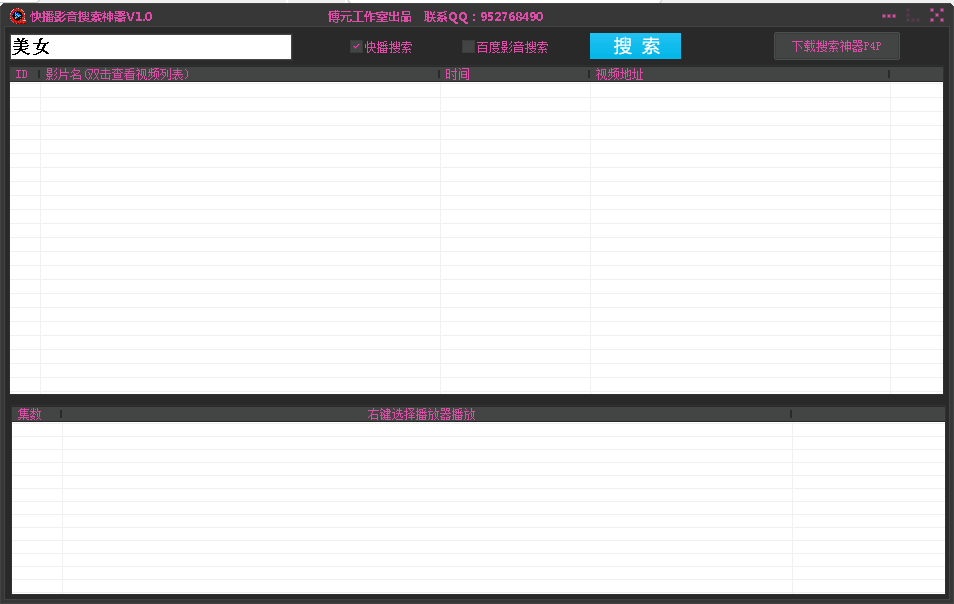Click the 影片名 column header
This screenshot has height=604, width=954.
pos(240,74)
